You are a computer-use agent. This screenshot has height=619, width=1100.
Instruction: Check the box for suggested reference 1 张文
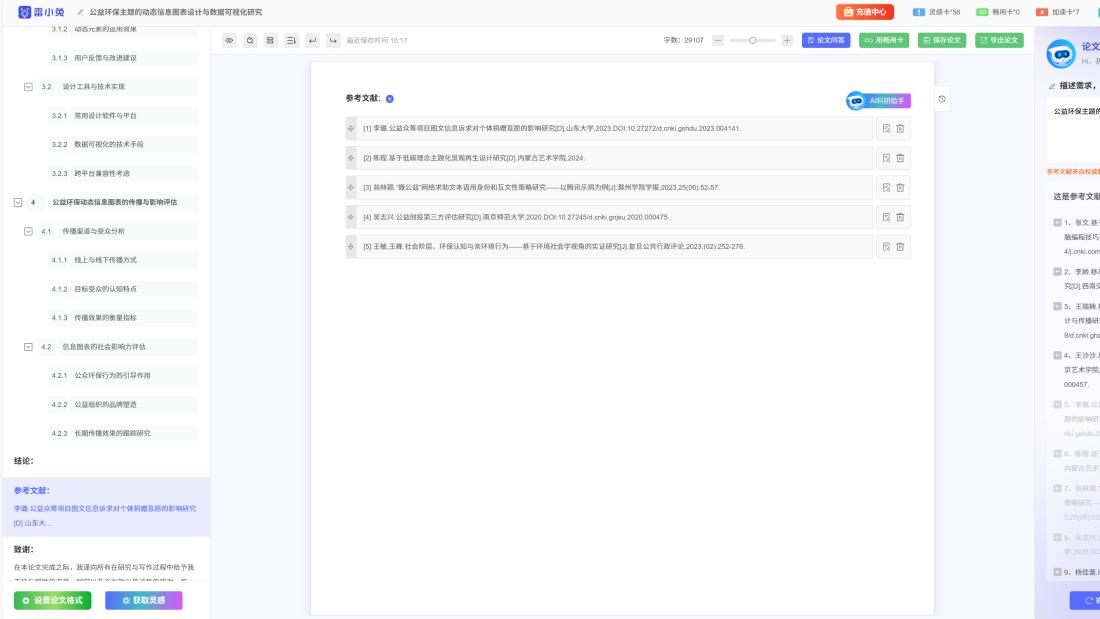coord(1057,222)
